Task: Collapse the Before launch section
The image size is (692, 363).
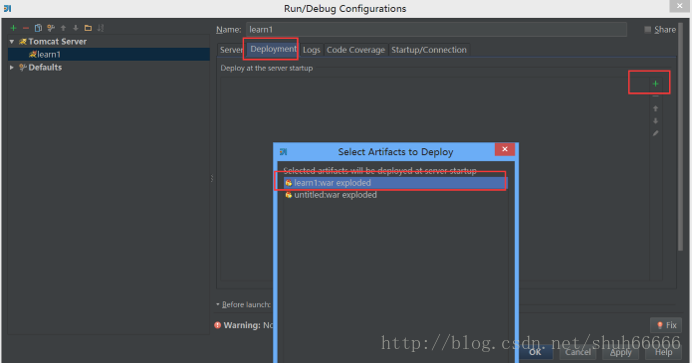Action: 218,304
